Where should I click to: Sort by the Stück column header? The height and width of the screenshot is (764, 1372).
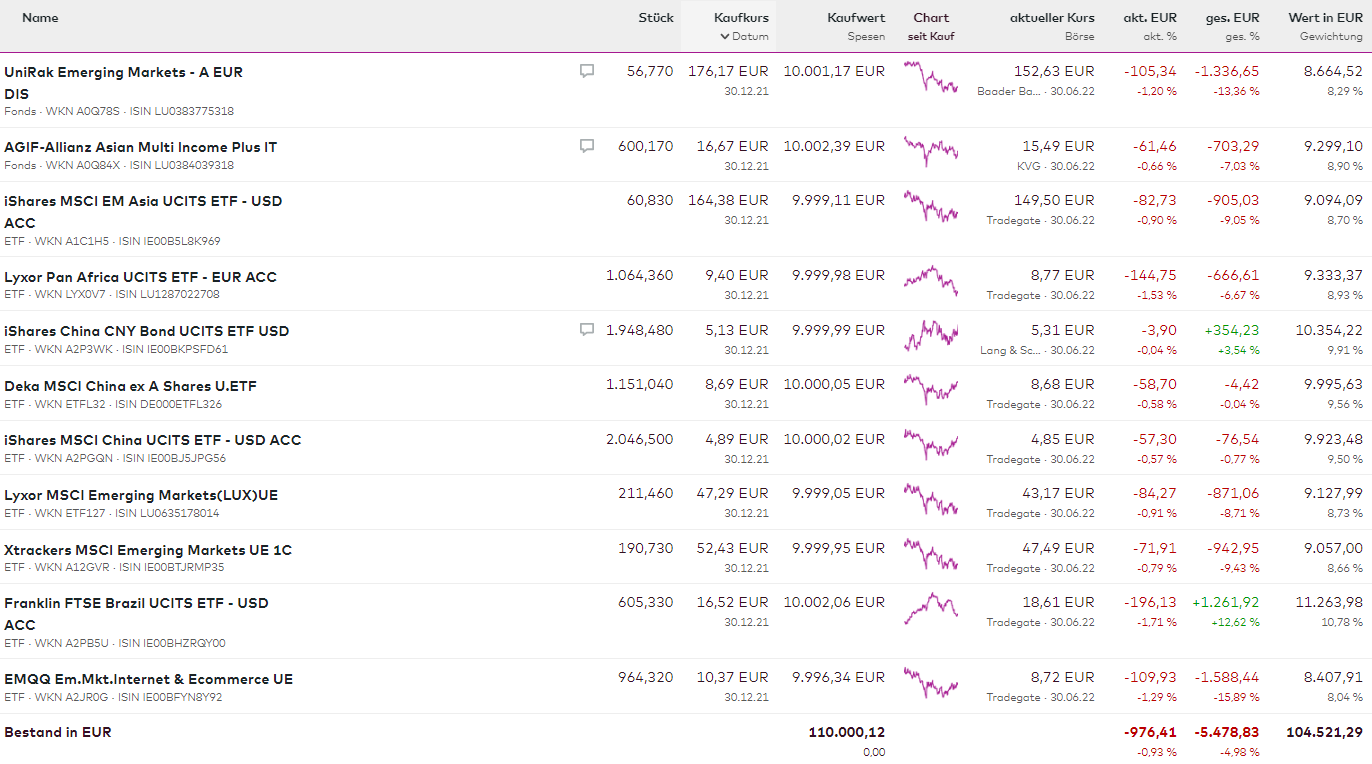point(656,18)
